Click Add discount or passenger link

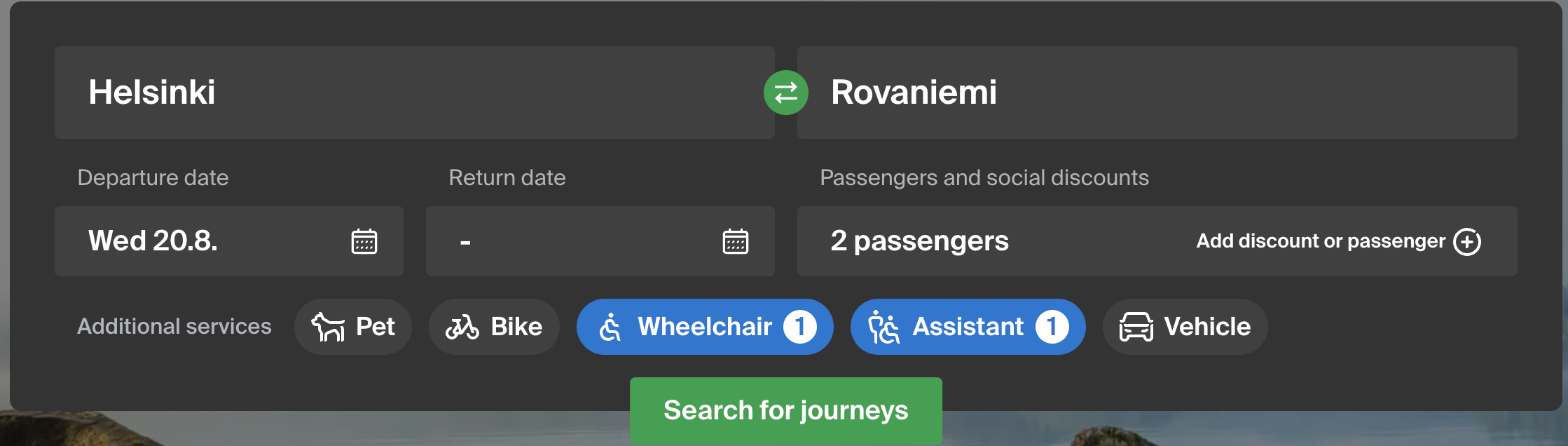pyautogui.click(x=1321, y=241)
